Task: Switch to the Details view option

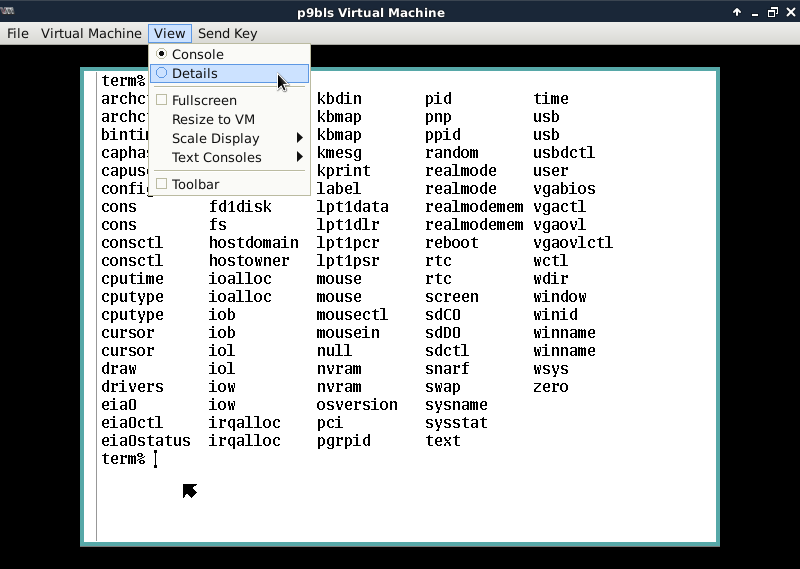Action: (194, 73)
